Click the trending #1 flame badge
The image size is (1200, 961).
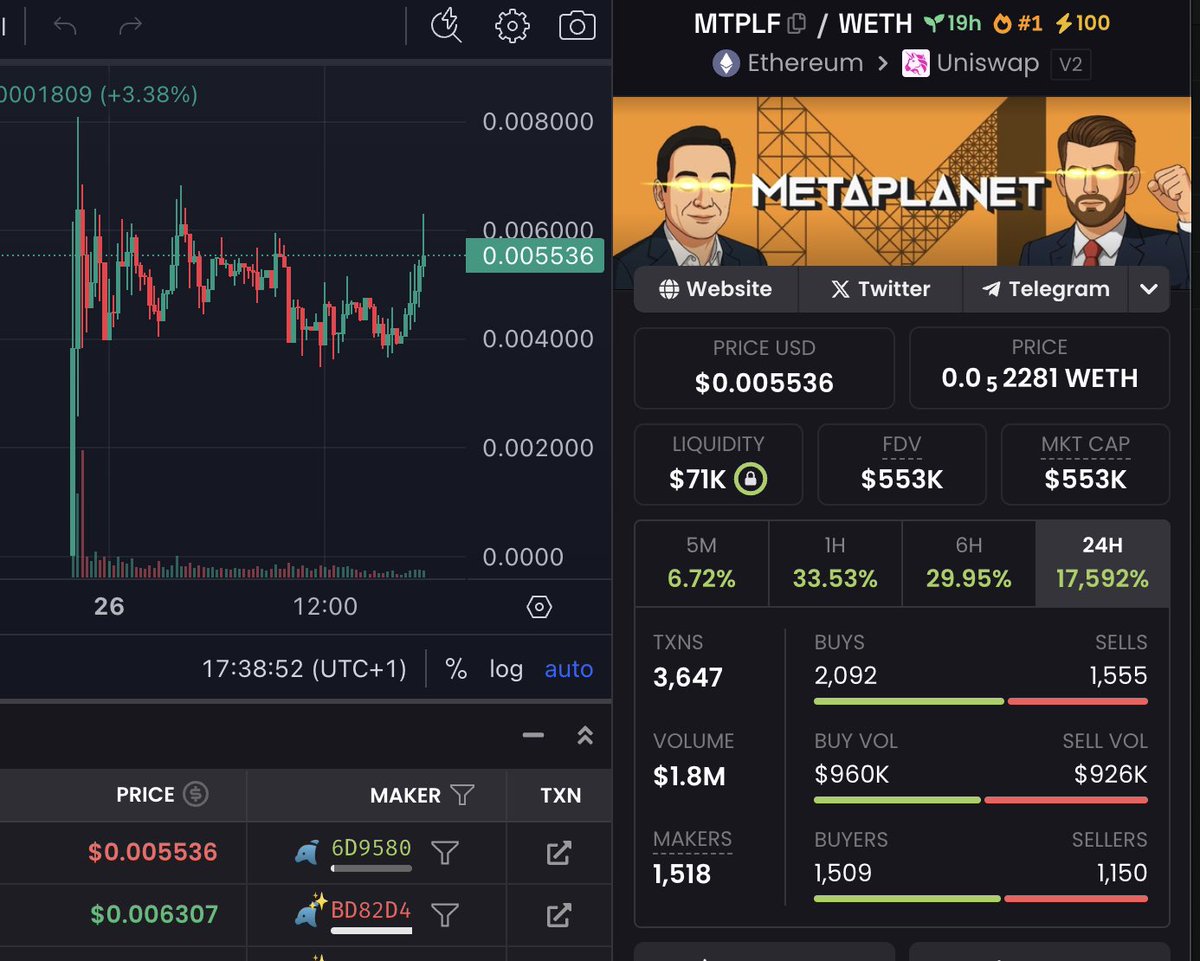[x=1020, y=23]
